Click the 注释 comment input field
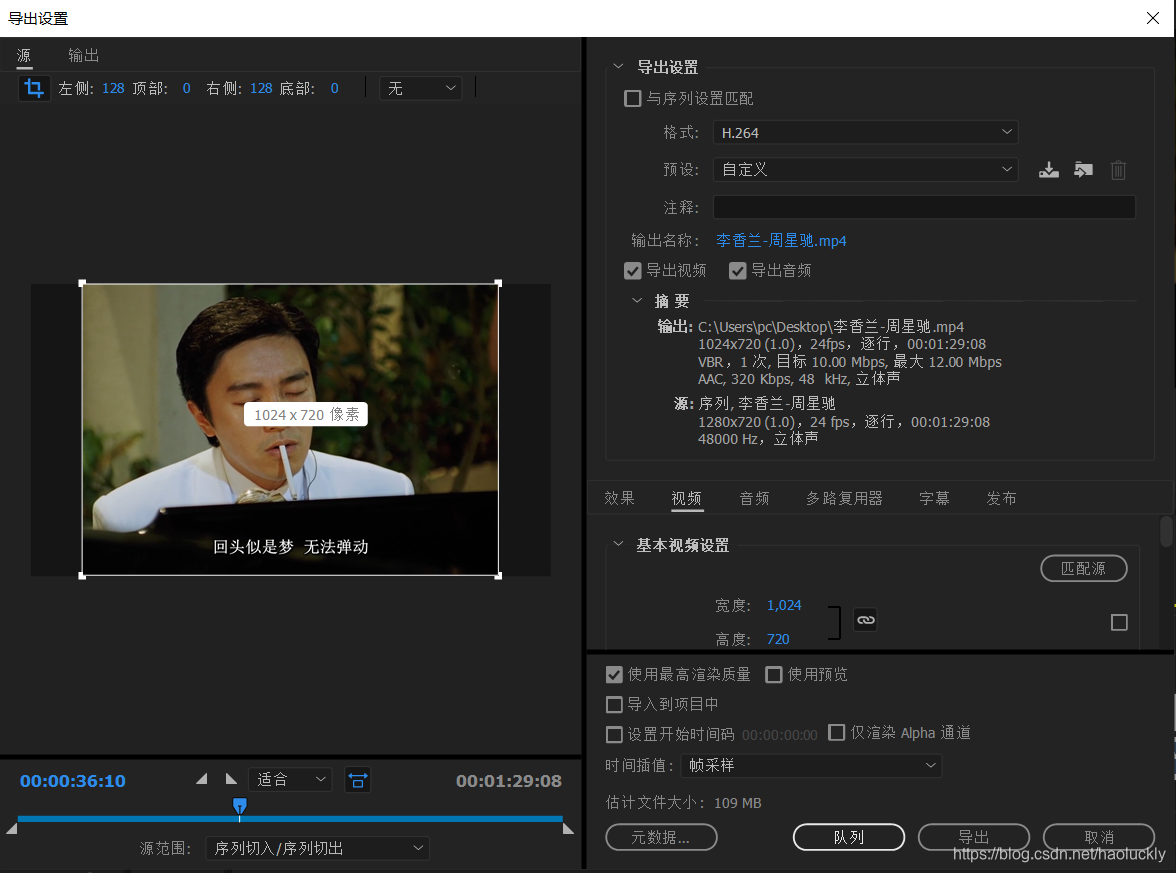This screenshot has width=1176, height=873. pos(924,207)
